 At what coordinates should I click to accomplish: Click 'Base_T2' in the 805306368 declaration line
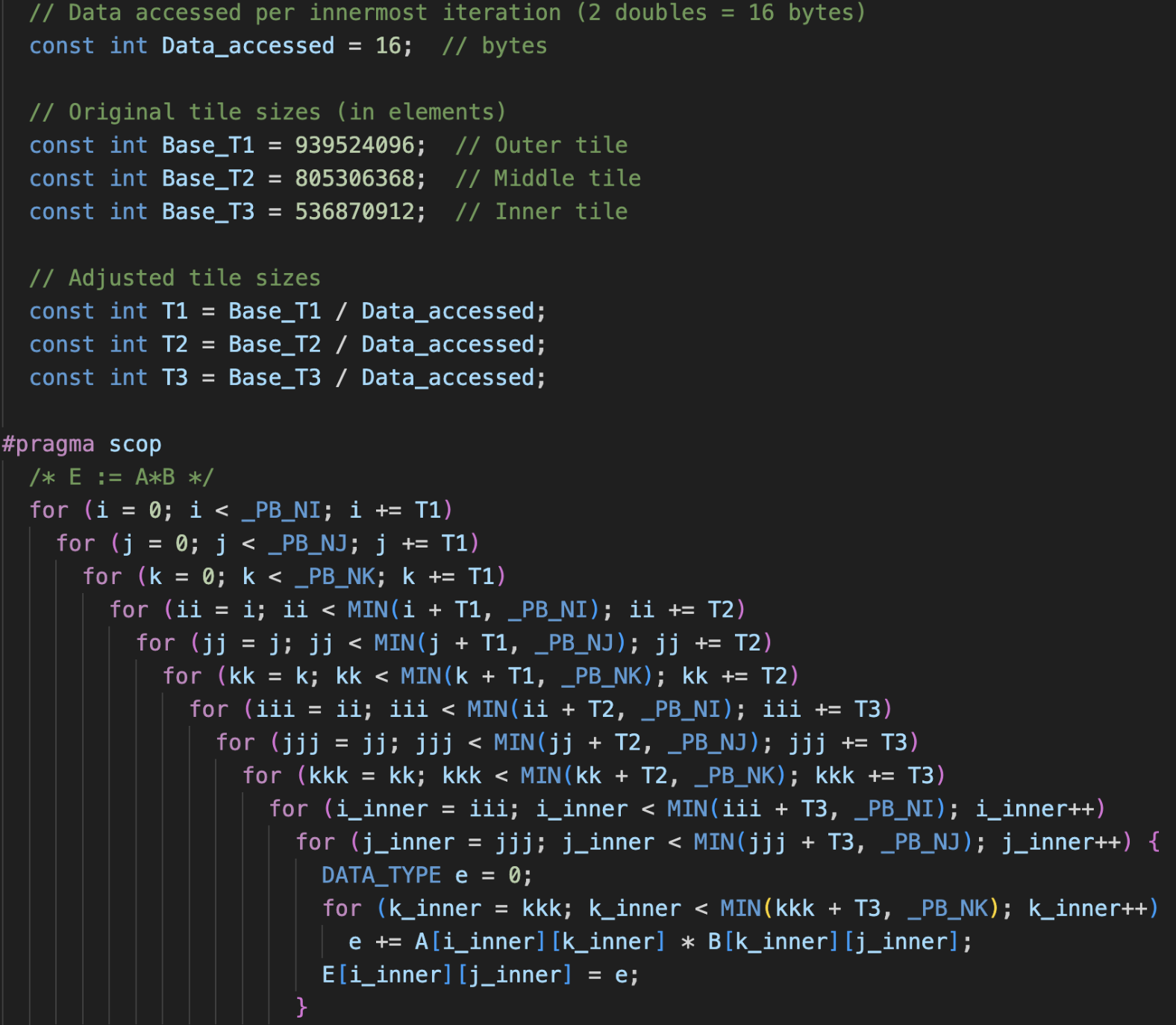pyautogui.click(x=208, y=178)
